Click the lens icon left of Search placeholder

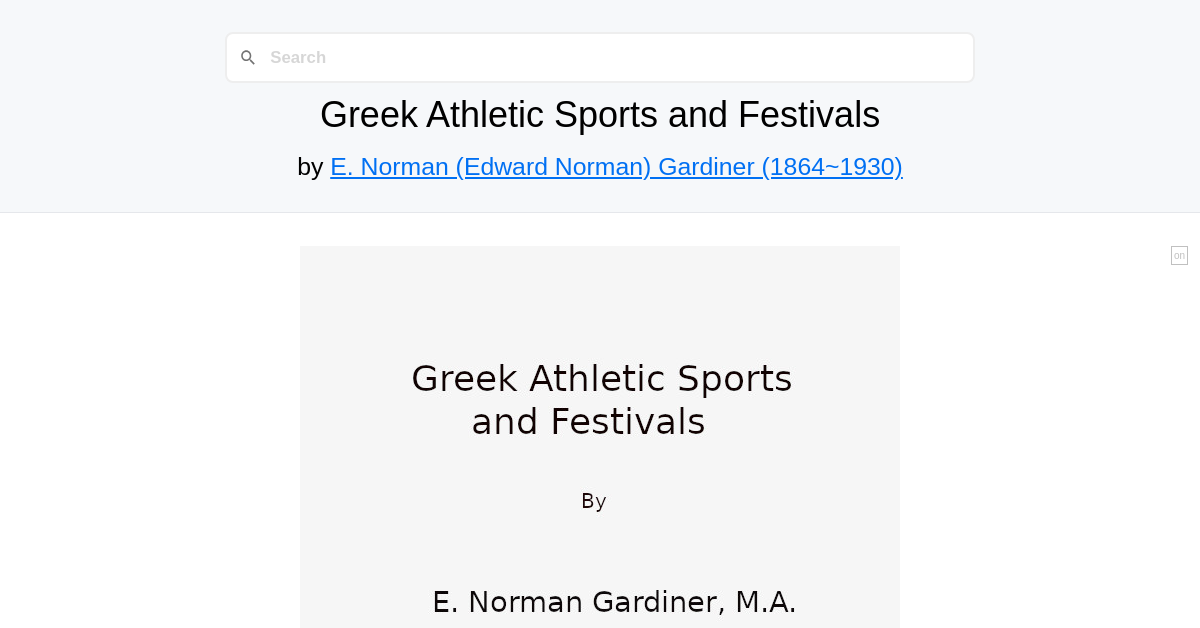pos(248,57)
